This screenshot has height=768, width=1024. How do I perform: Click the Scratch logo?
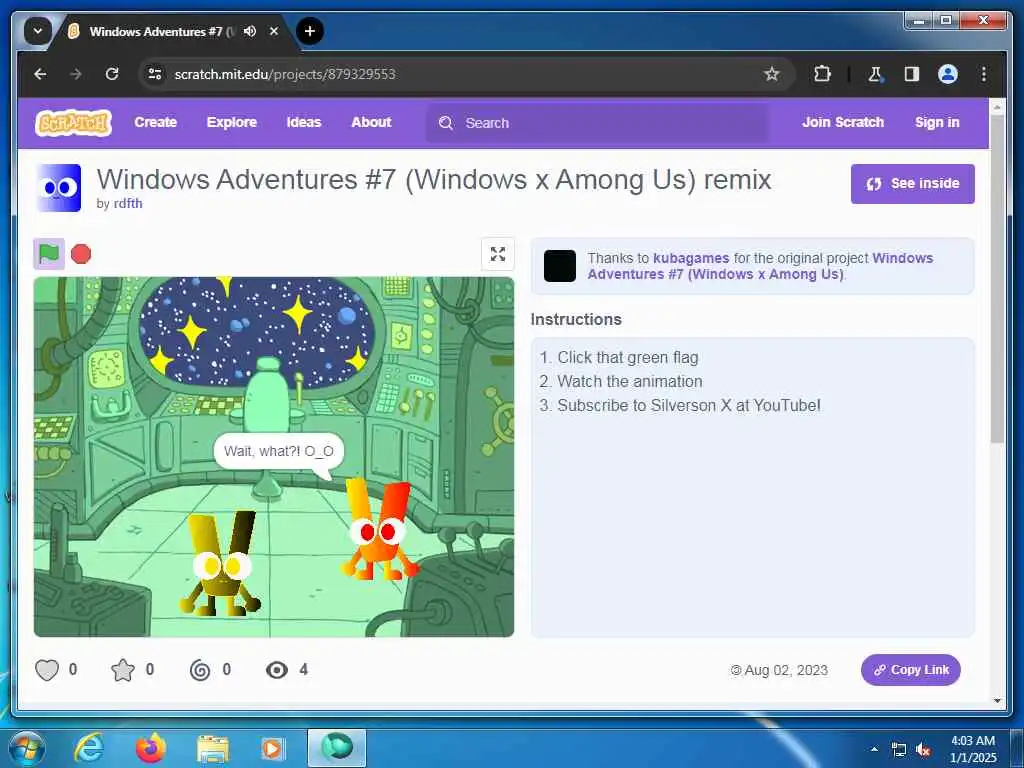tap(73, 123)
